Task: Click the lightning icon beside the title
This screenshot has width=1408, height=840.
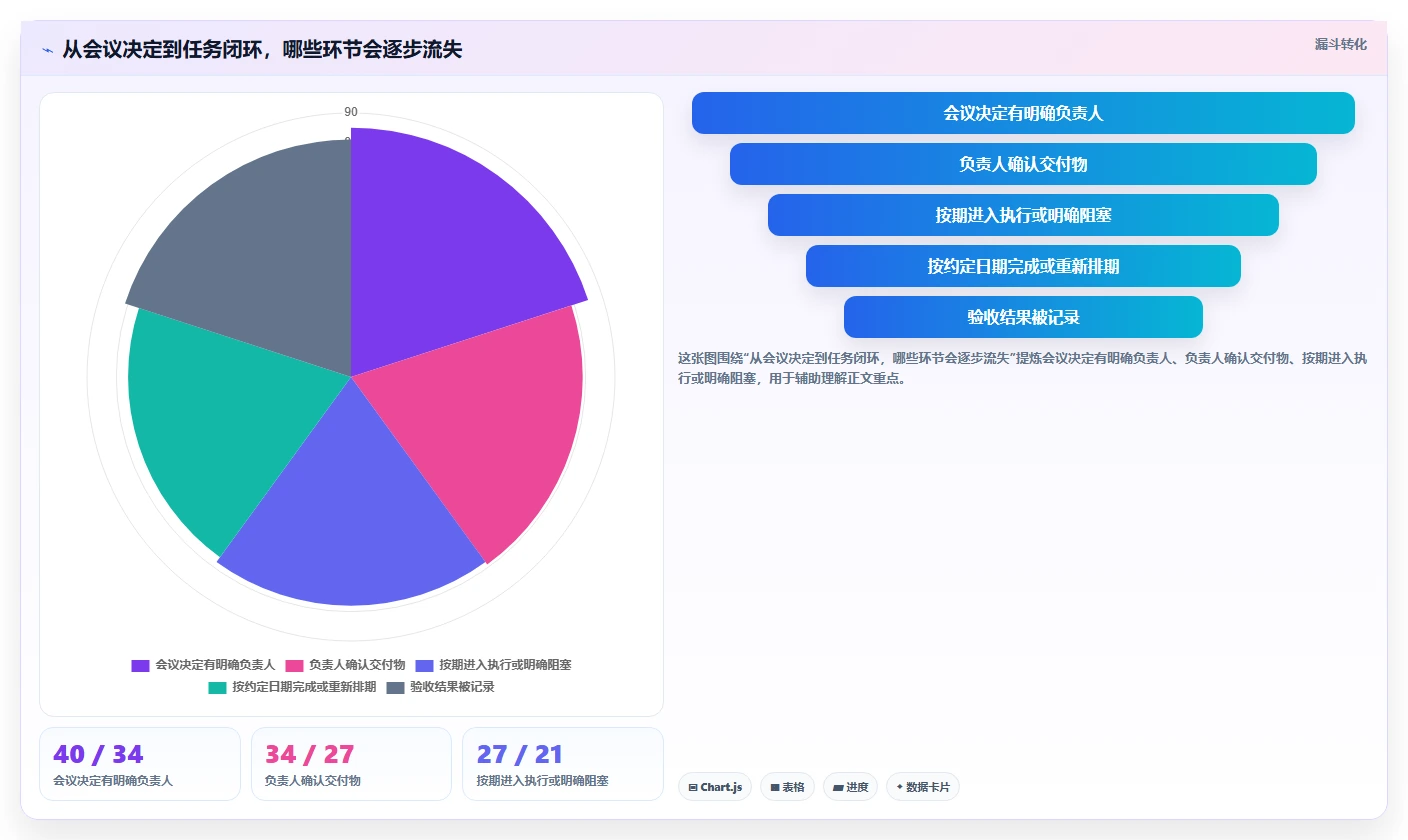Action: 48,50
